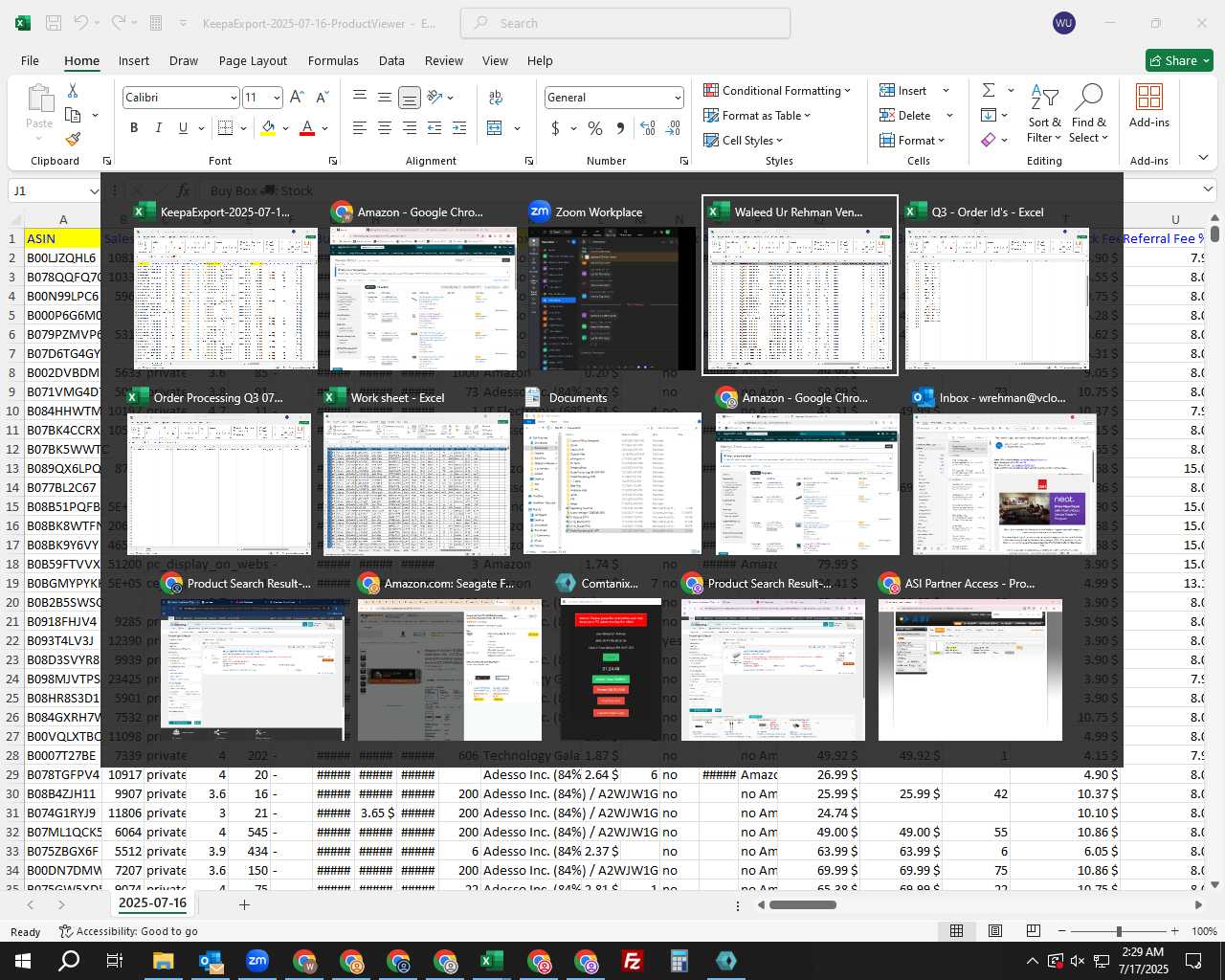The height and width of the screenshot is (980, 1225).
Task: Click the Cut scissors icon
Action: [73, 90]
